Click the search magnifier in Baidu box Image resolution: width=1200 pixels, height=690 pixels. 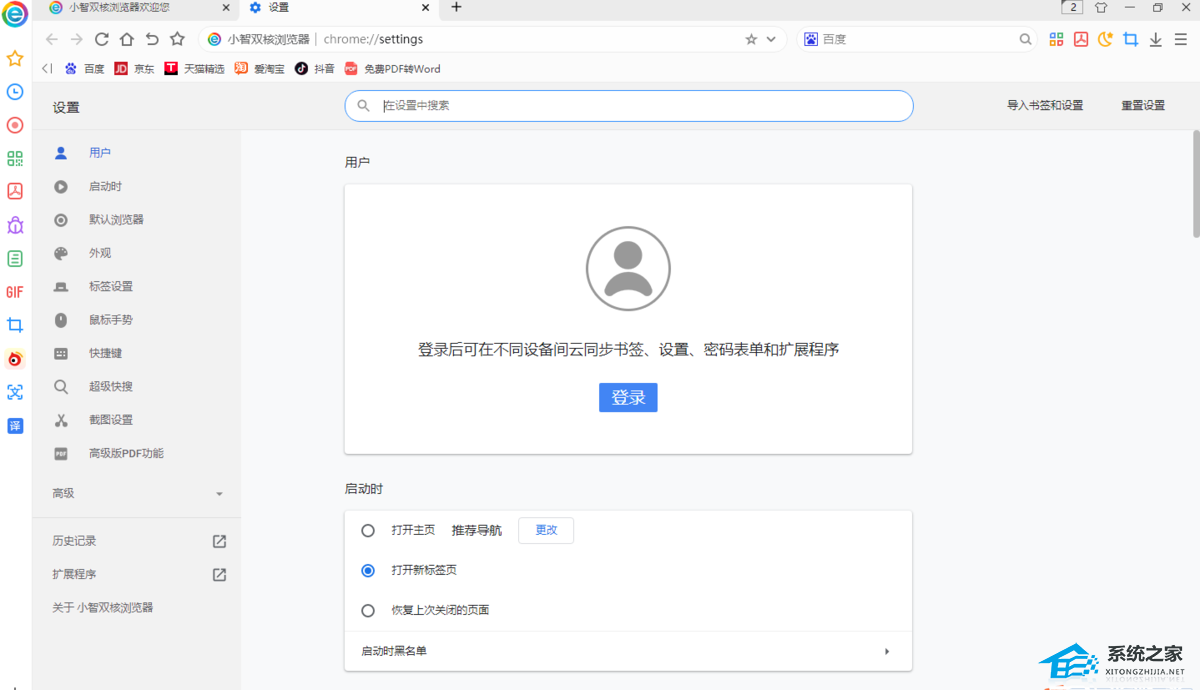1025,39
